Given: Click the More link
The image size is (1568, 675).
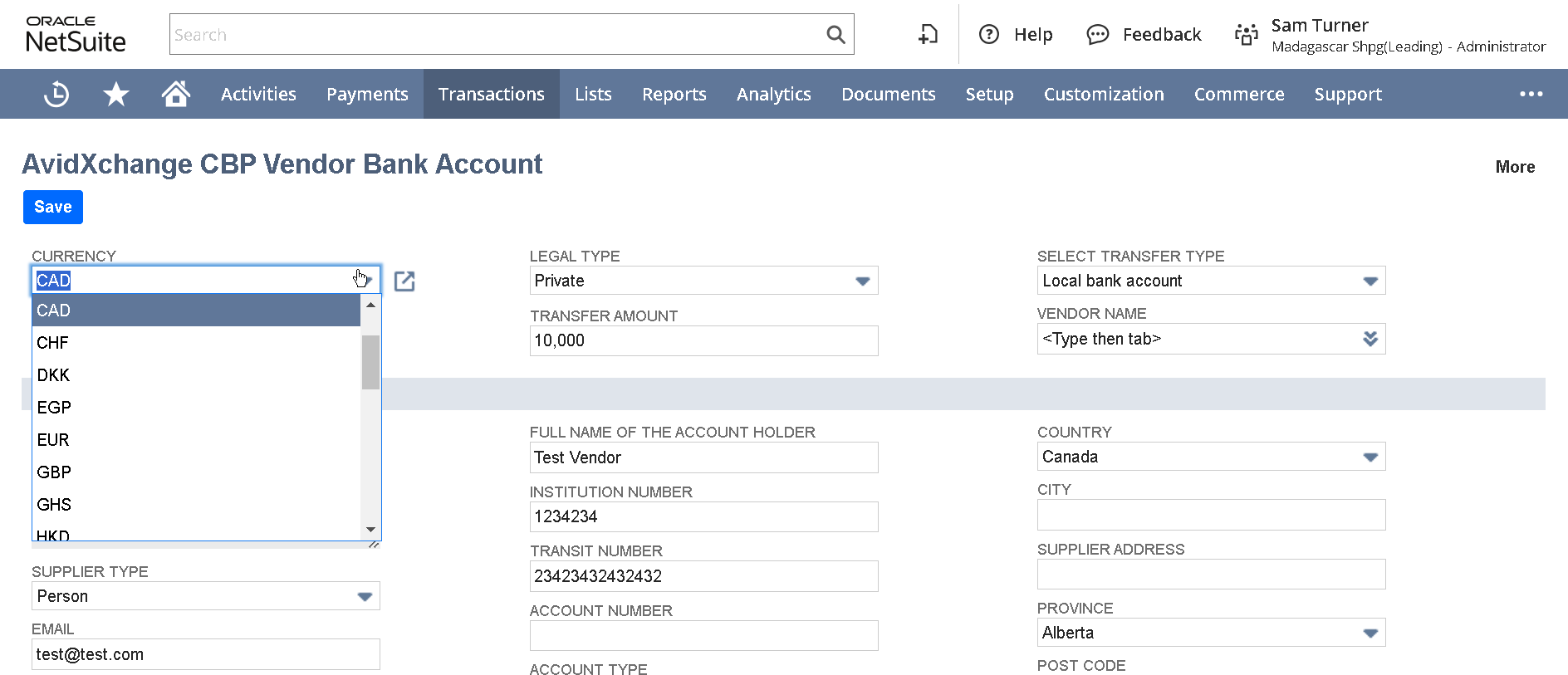Looking at the screenshot, I should (x=1514, y=167).
